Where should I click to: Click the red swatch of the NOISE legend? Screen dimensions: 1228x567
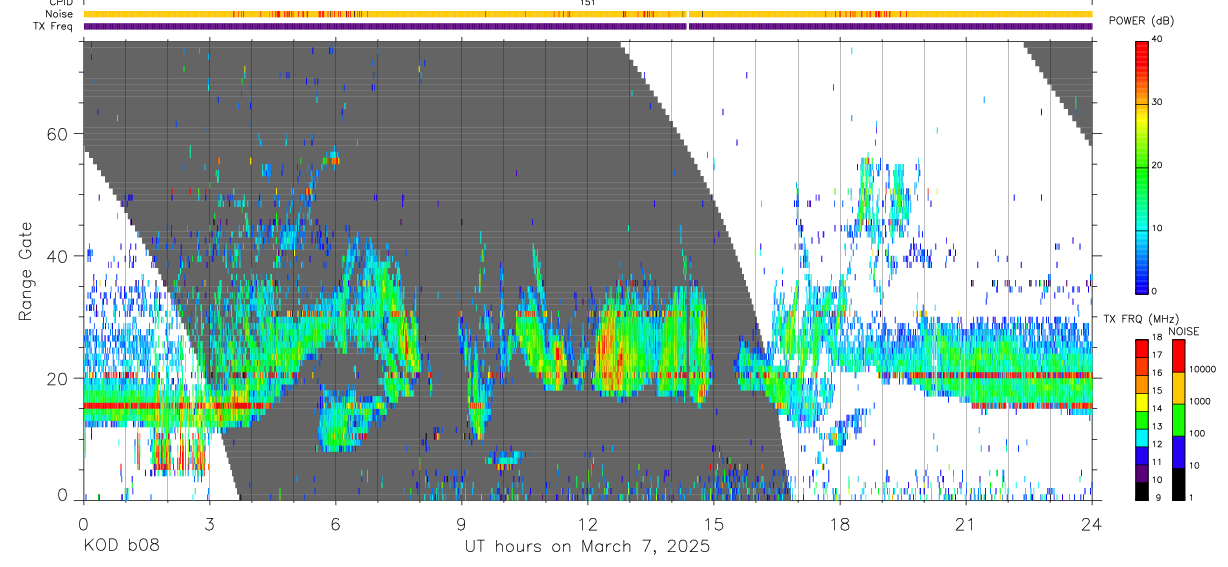[1178, 356]
